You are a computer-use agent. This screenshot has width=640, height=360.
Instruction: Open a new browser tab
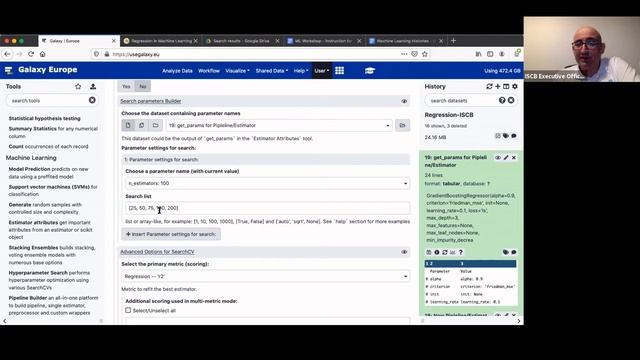tap(453, 41)
